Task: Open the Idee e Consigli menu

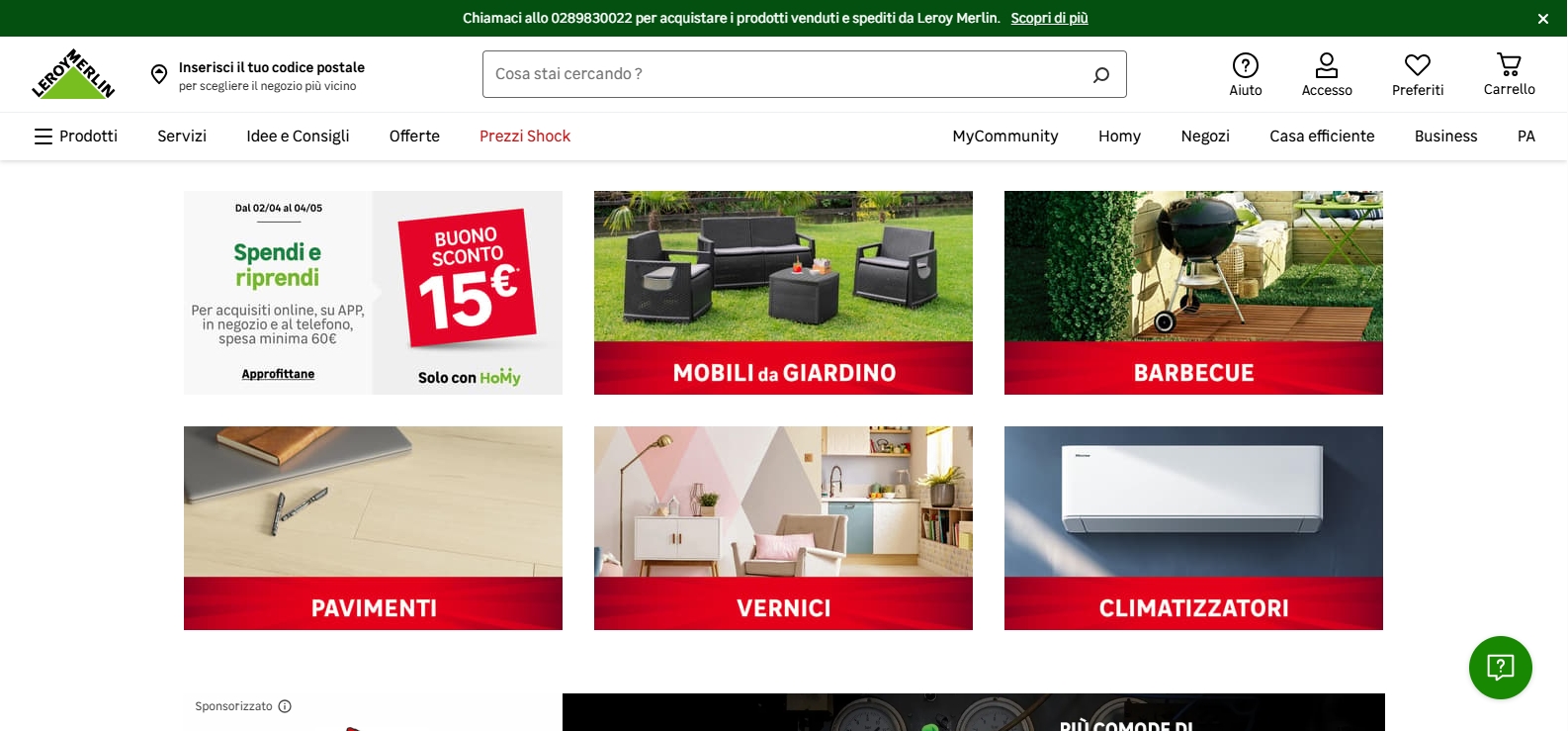Action: pos(298,137)
